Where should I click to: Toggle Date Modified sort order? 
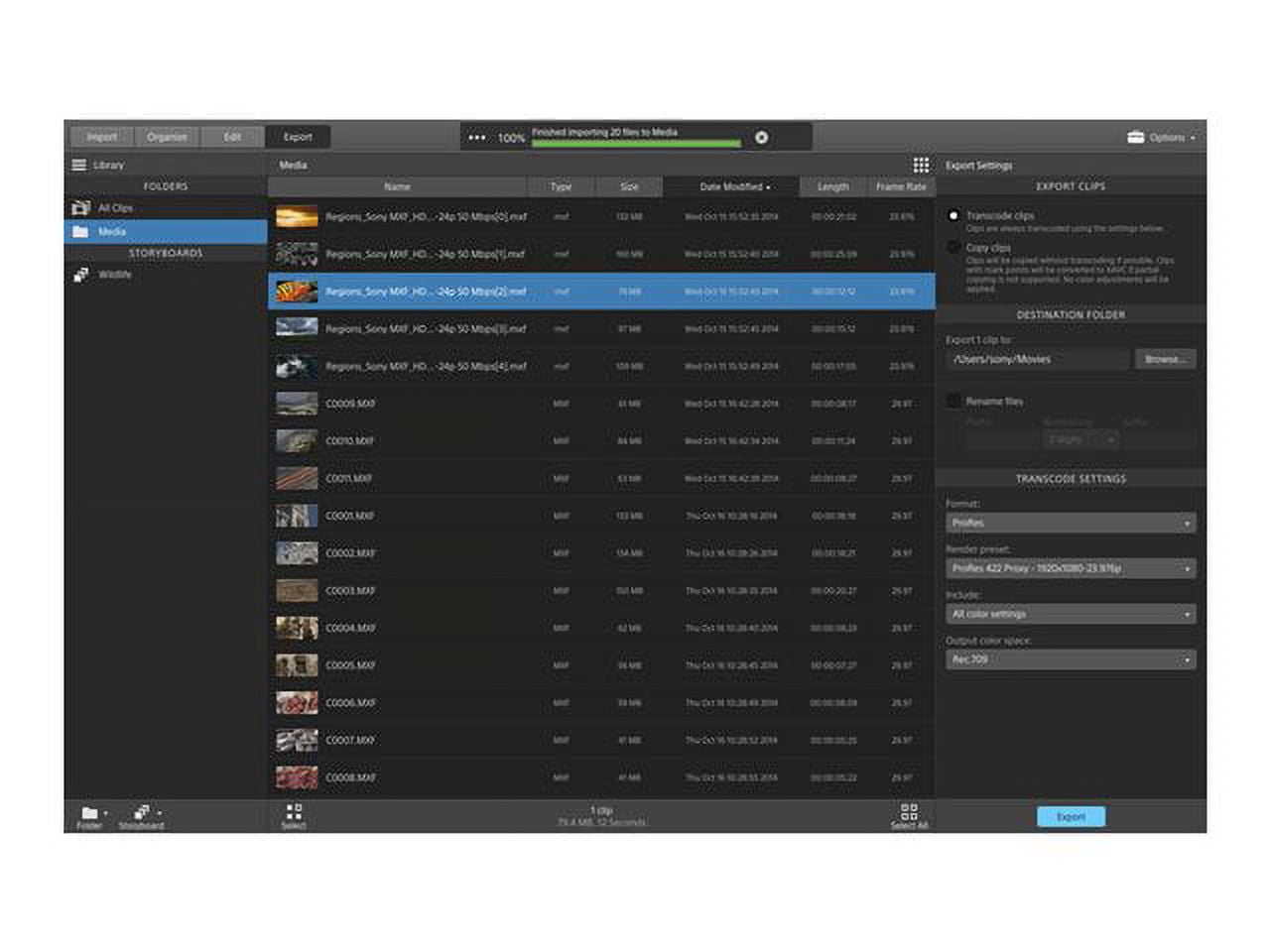733,186
